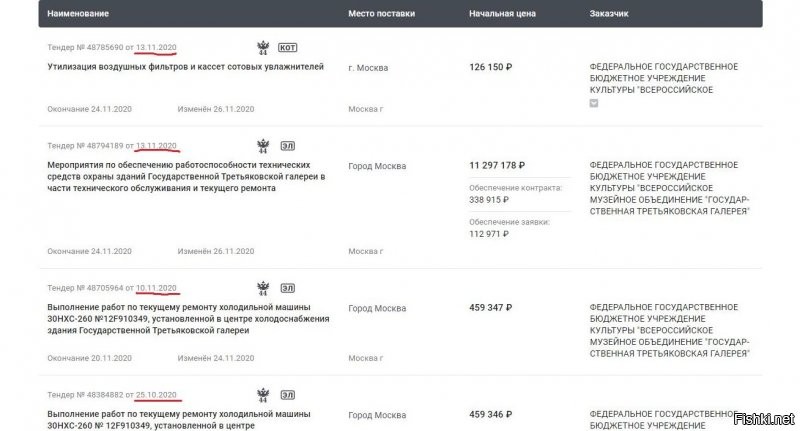Sort by the Начальная цена column header
Image resolution: width=800 pixels, height=431 pixels.
(x=503, y=14)
